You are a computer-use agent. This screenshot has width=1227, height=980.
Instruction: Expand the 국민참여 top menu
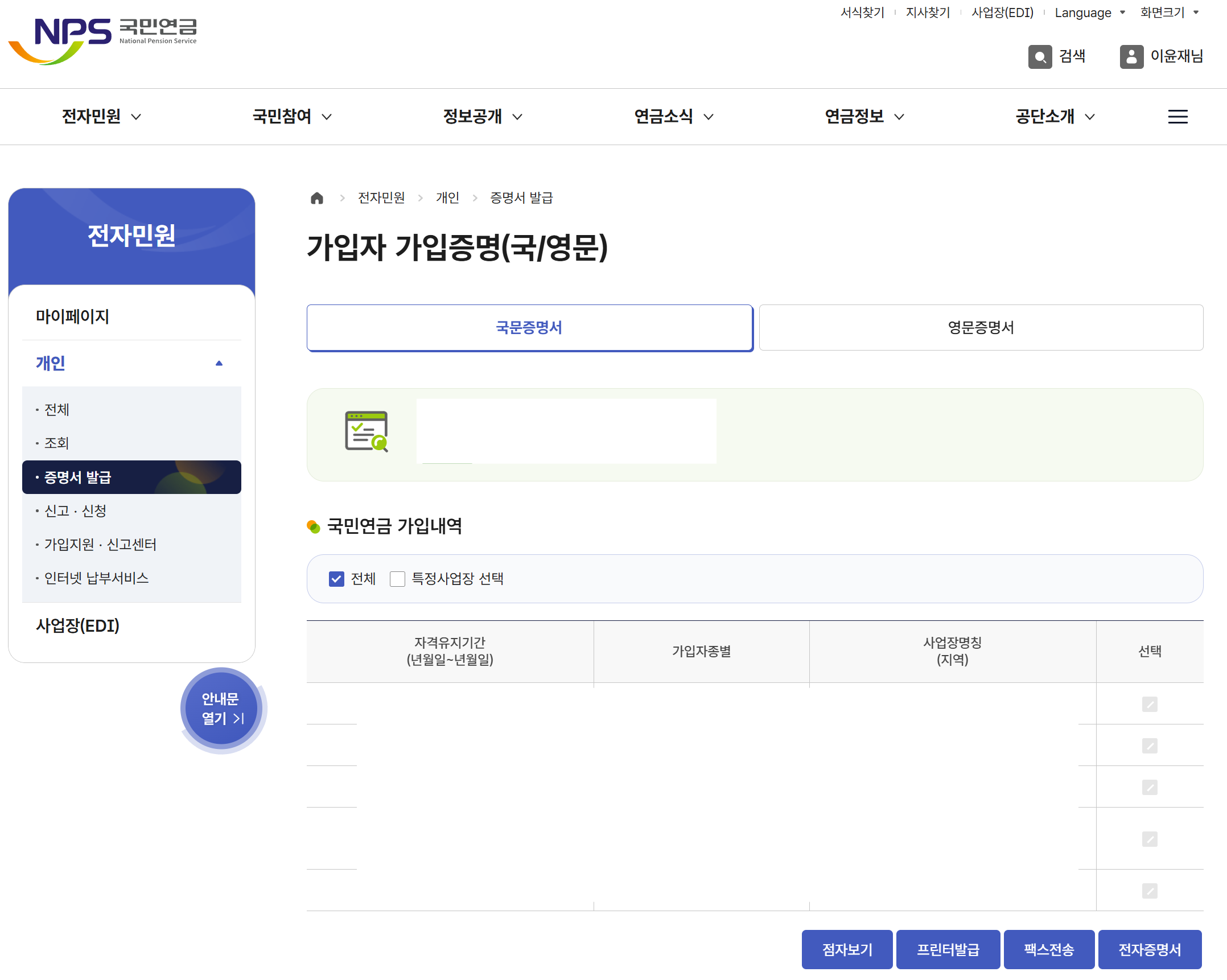click(292, 117)
